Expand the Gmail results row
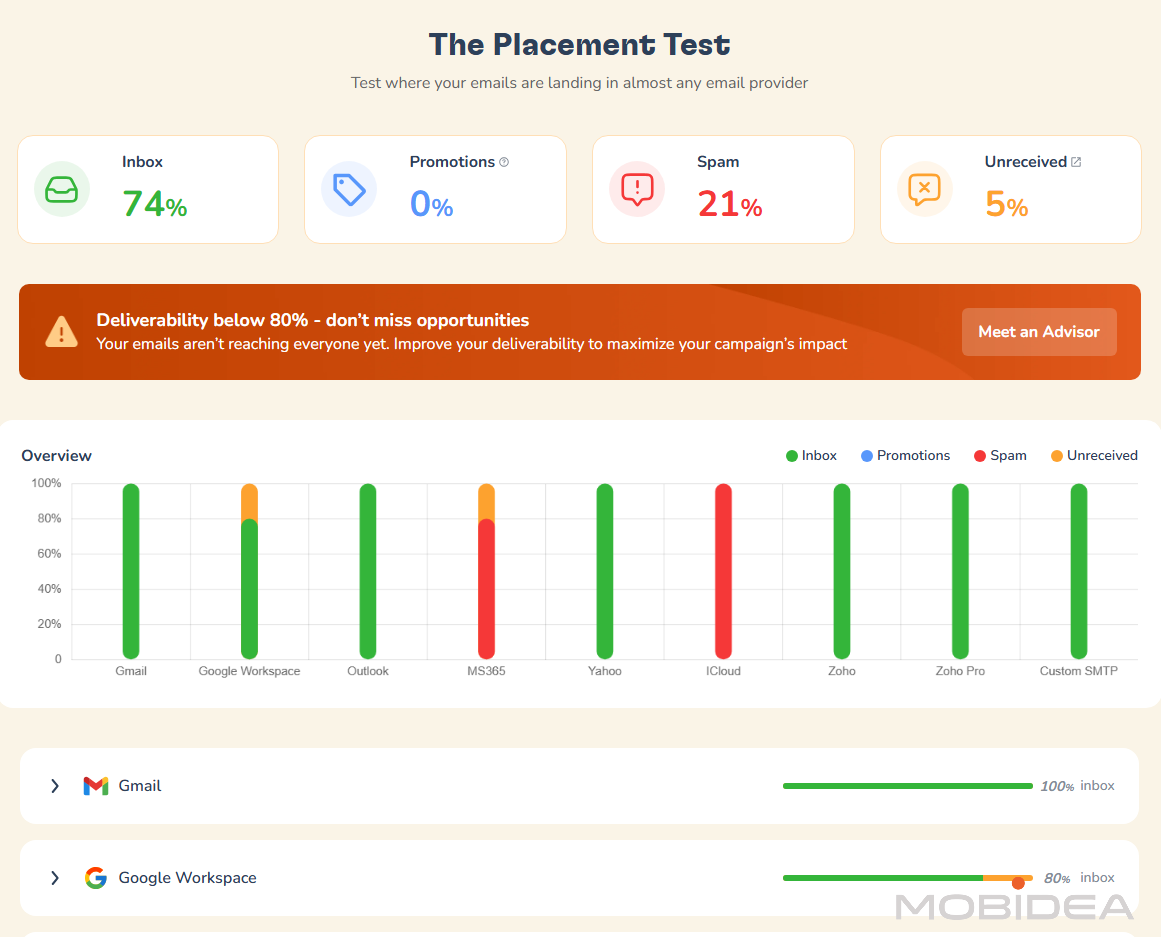The image size is (1161, 937). [x=55, y=786]
